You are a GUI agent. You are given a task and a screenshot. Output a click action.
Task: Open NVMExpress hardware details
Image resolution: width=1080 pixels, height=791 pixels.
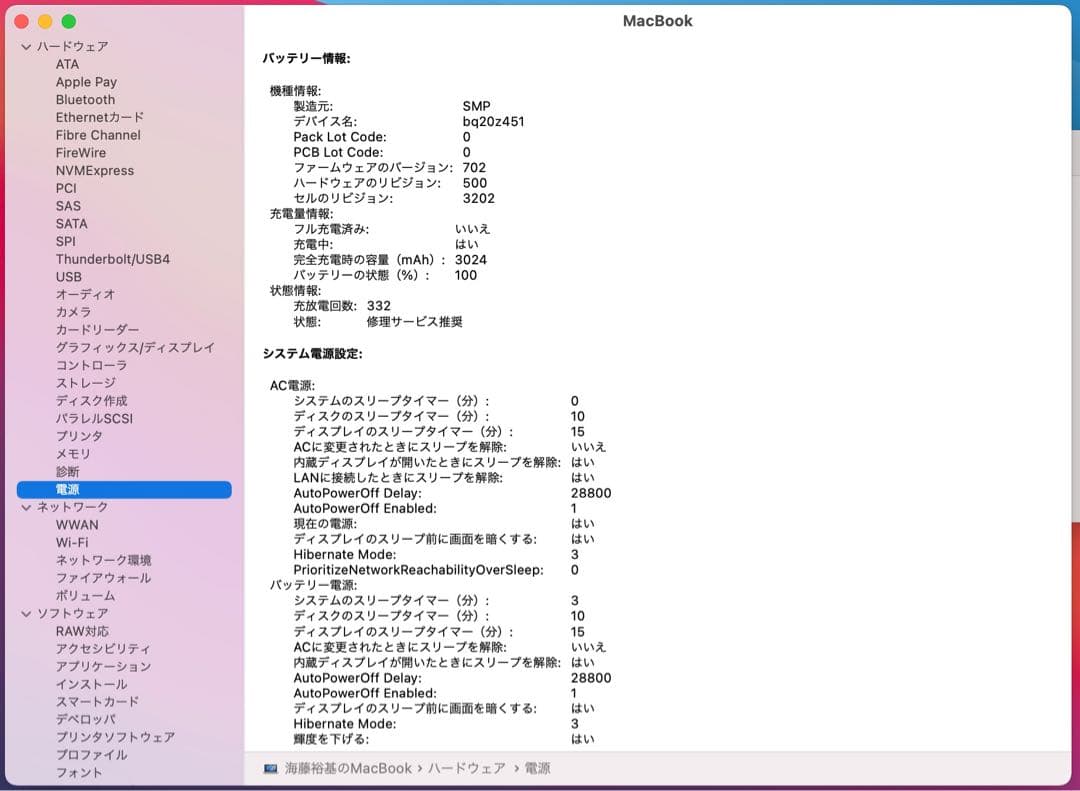[96, 170]
